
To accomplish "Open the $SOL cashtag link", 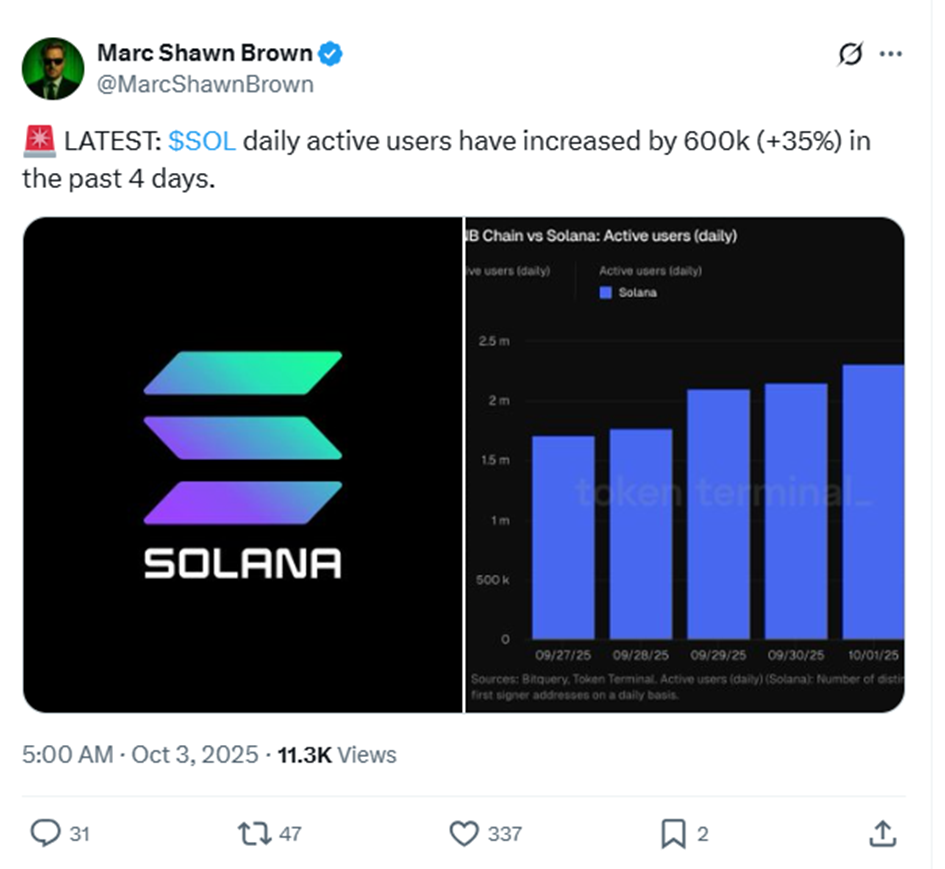I will click(203, 141).
